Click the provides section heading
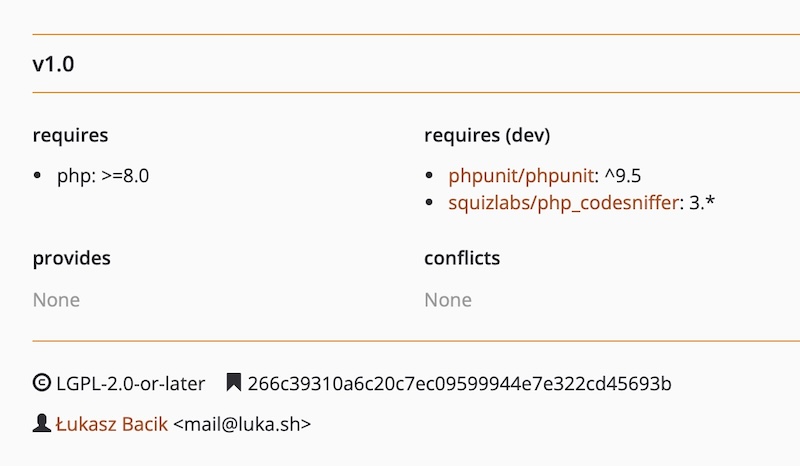800x466 pixels. 71,258
